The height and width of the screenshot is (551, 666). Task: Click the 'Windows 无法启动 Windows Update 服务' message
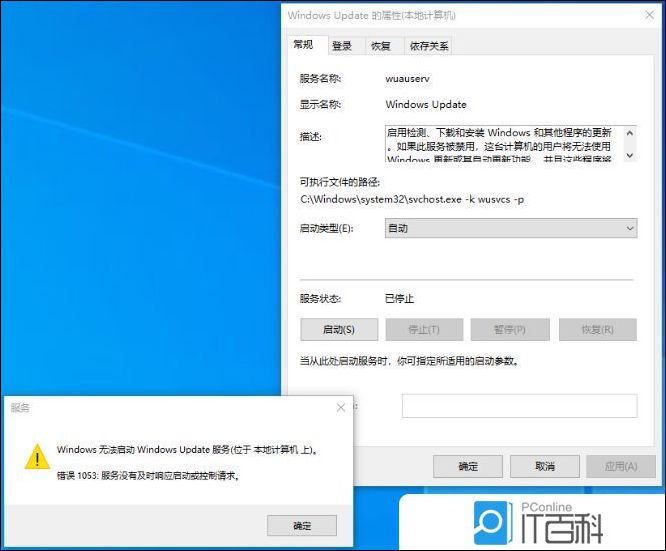(x=187, y=449)
